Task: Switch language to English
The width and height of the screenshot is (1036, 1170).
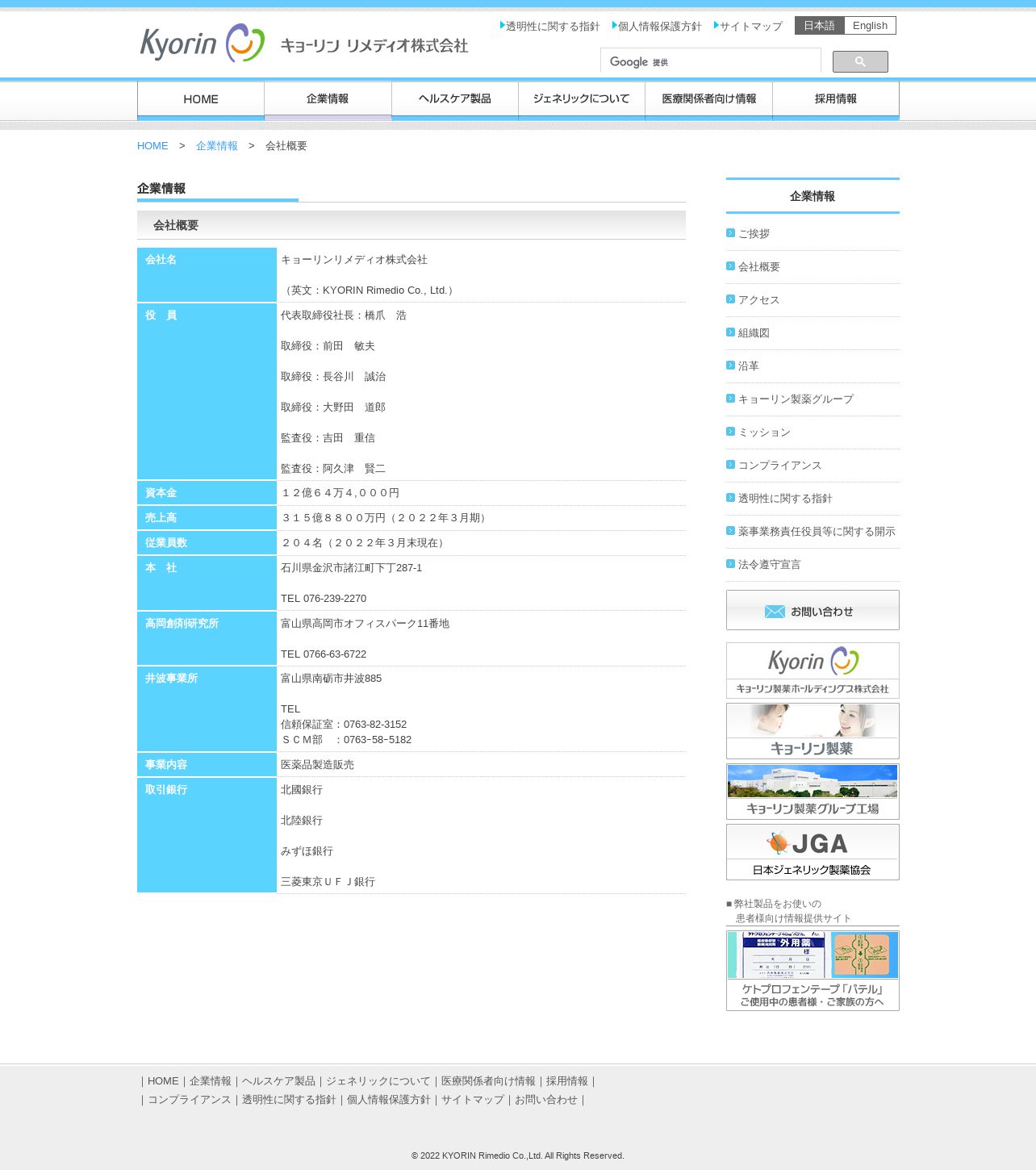Action: 870,26
